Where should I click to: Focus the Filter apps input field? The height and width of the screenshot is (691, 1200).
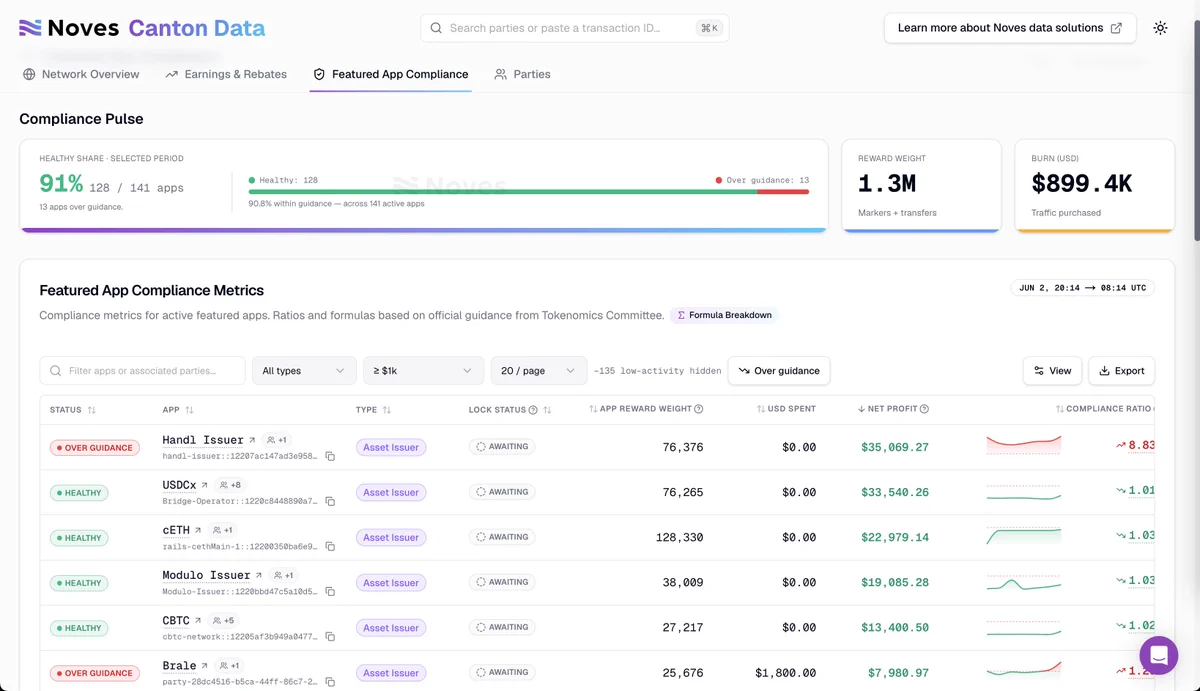[142, 371]
